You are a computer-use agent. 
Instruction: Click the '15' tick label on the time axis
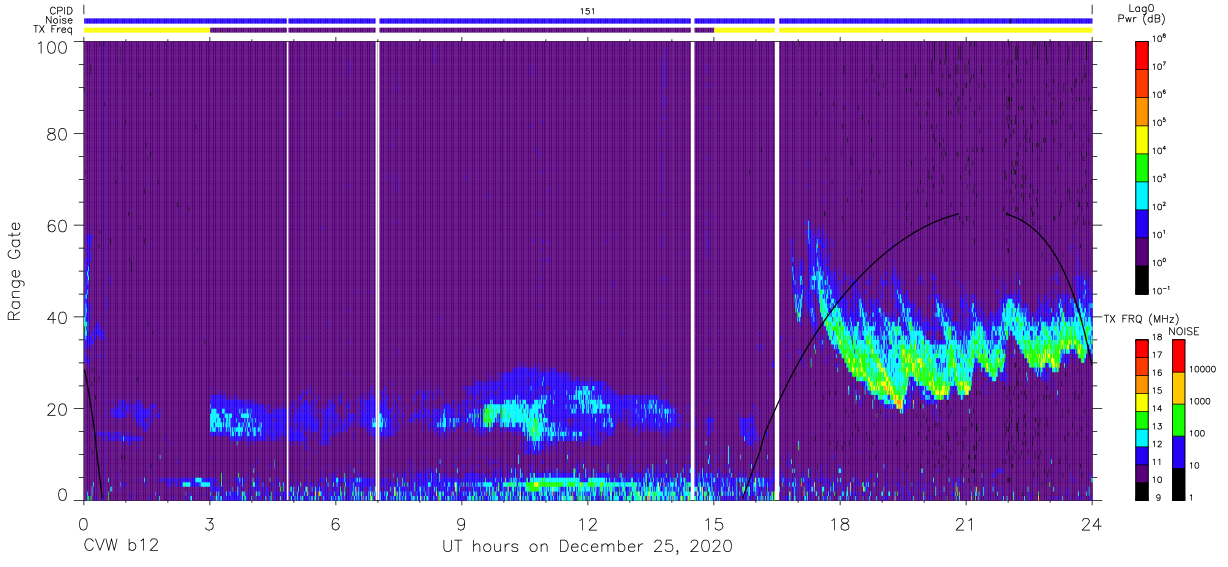(x=713, y=523)
